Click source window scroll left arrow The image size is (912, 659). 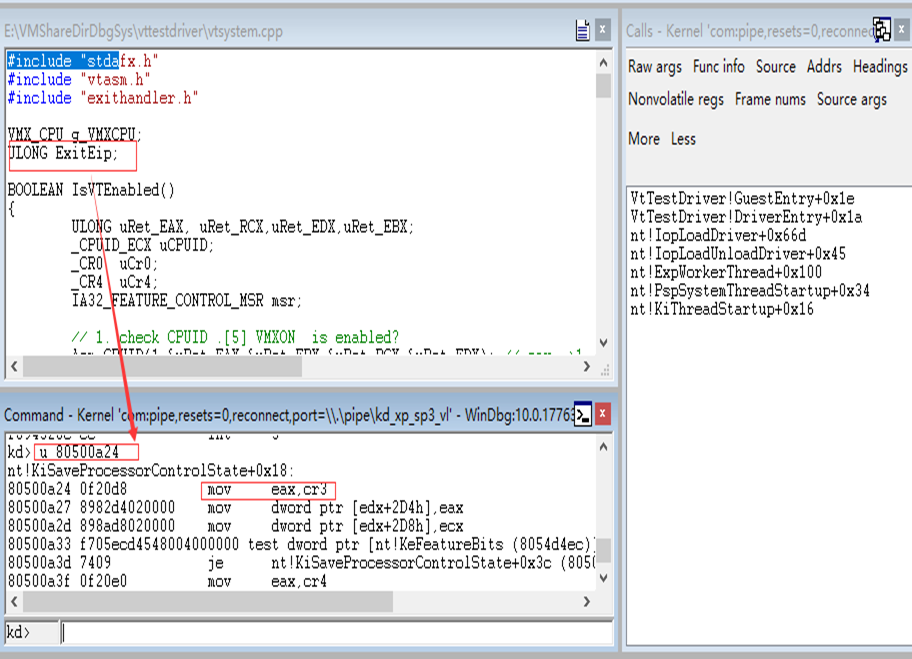pyautogui.click(x=14, y=366)
